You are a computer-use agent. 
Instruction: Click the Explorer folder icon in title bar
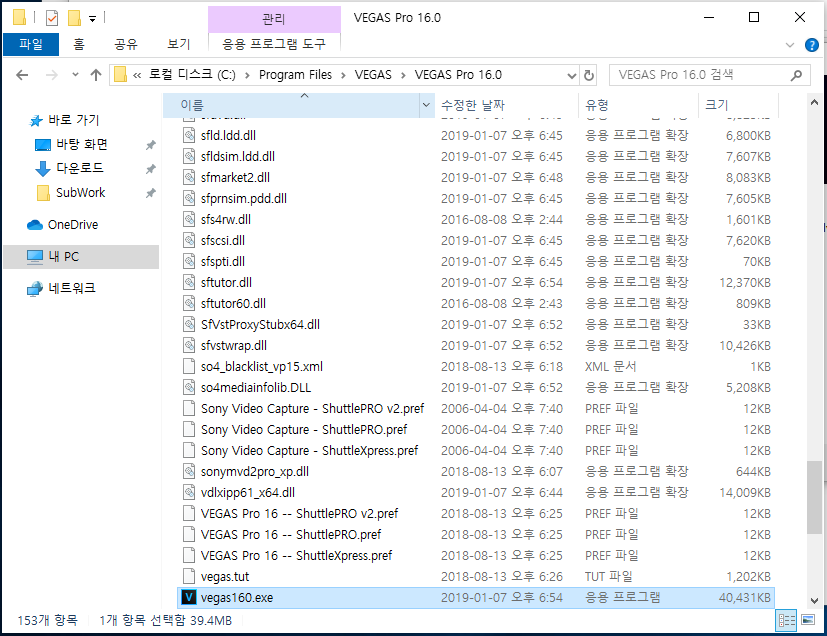click(20, 18)
